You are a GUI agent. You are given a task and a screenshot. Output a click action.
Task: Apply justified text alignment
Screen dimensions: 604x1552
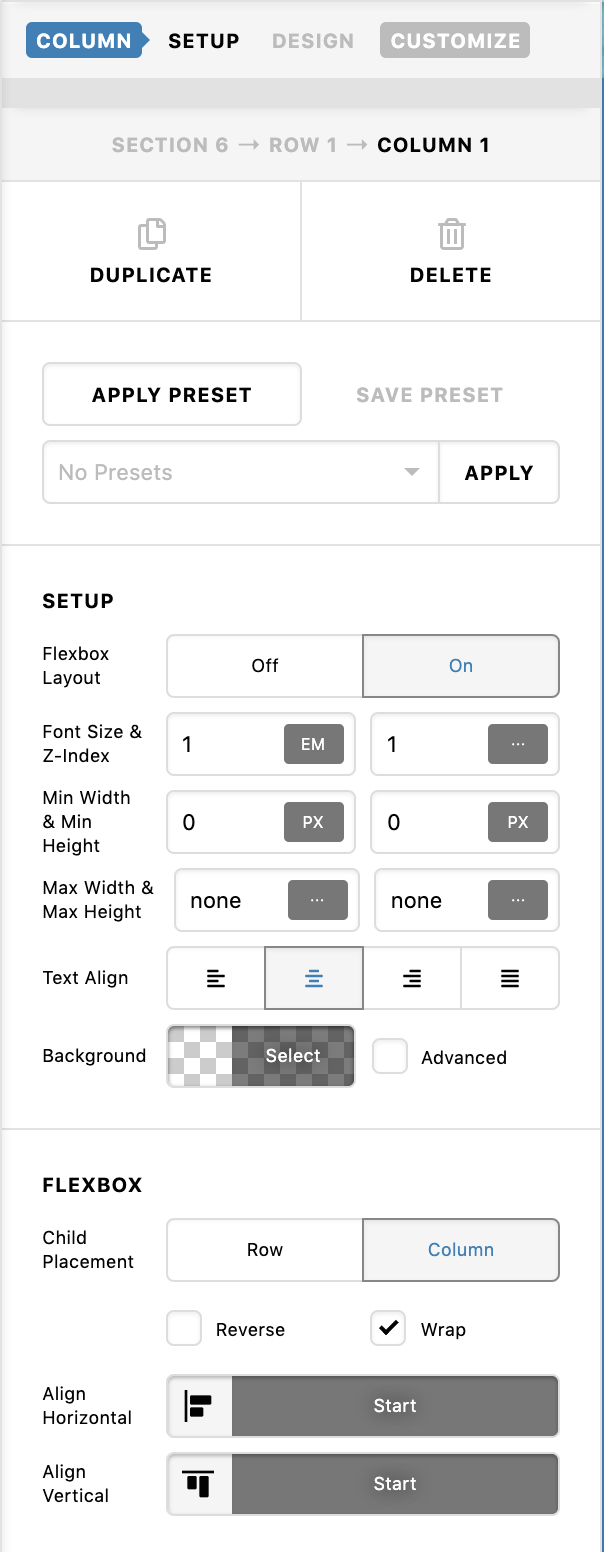510,978
